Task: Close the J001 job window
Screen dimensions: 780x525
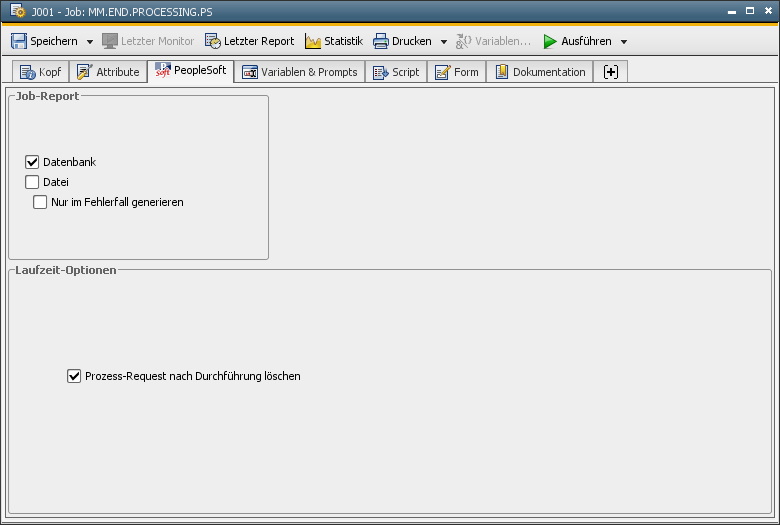Action: [768, 10]
